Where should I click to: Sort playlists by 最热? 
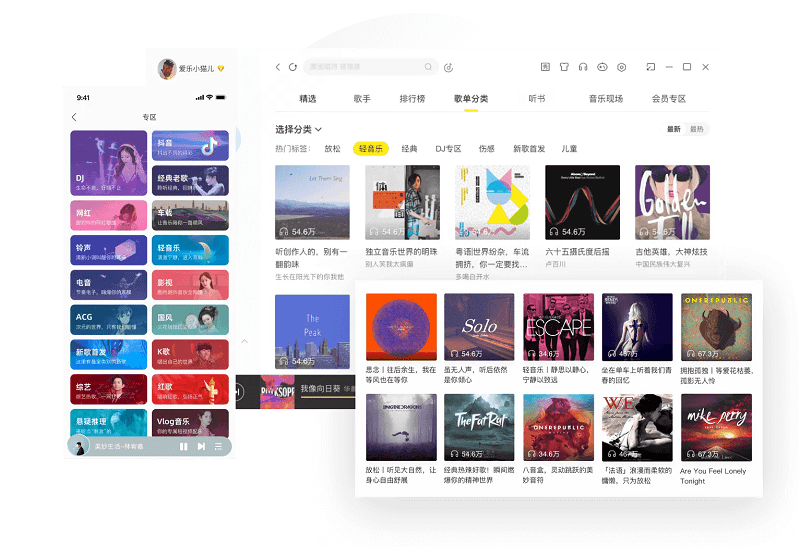tap(696, 129)
